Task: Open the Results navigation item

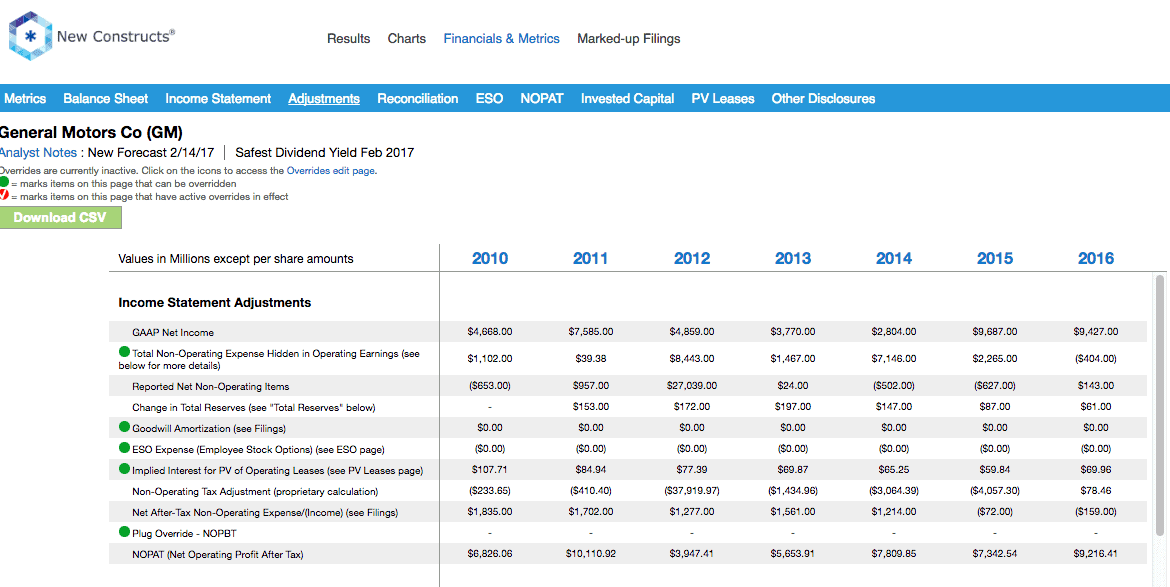Action: coord(348,39)
